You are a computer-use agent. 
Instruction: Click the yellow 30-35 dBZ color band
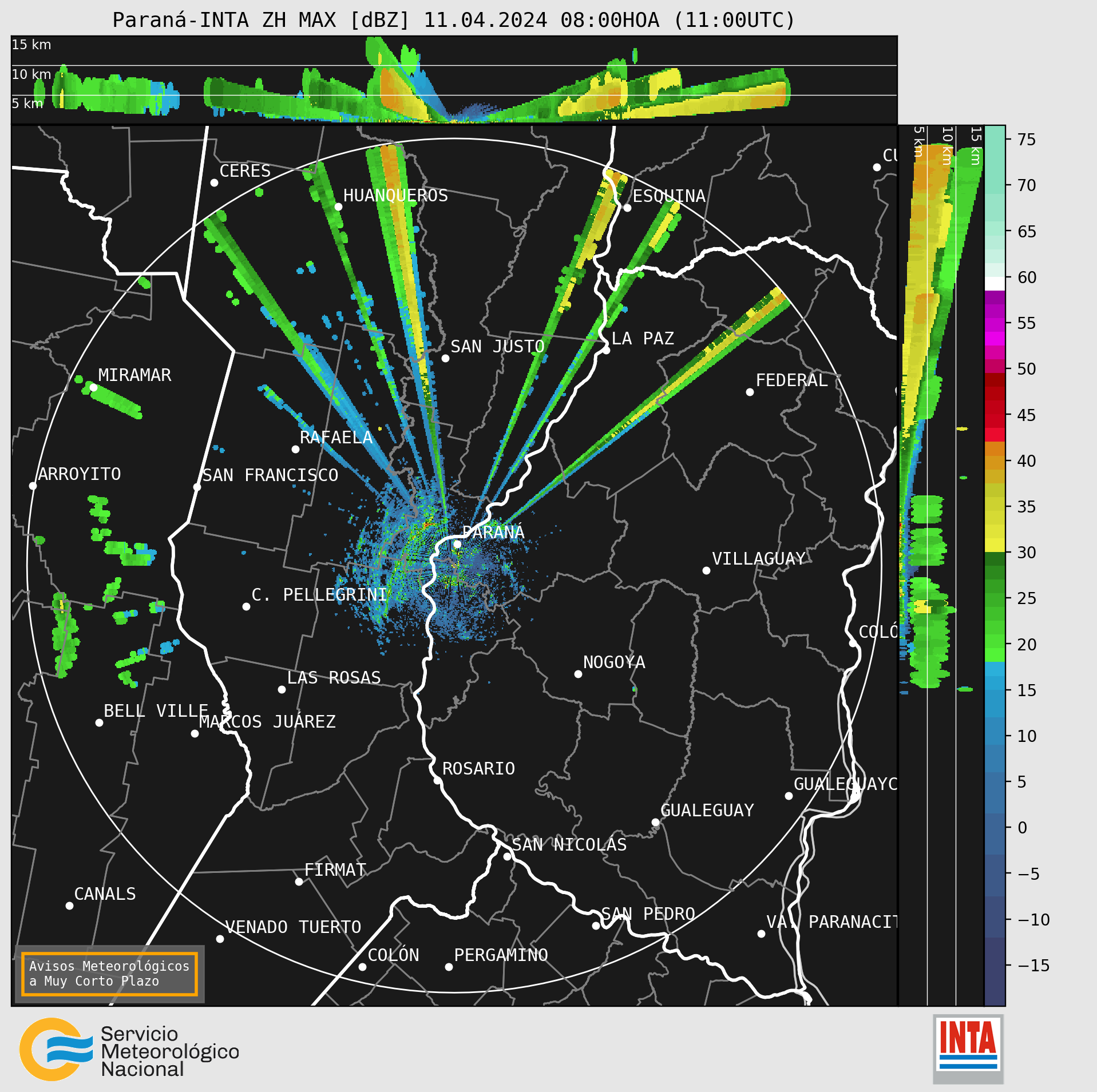point(995,530)
